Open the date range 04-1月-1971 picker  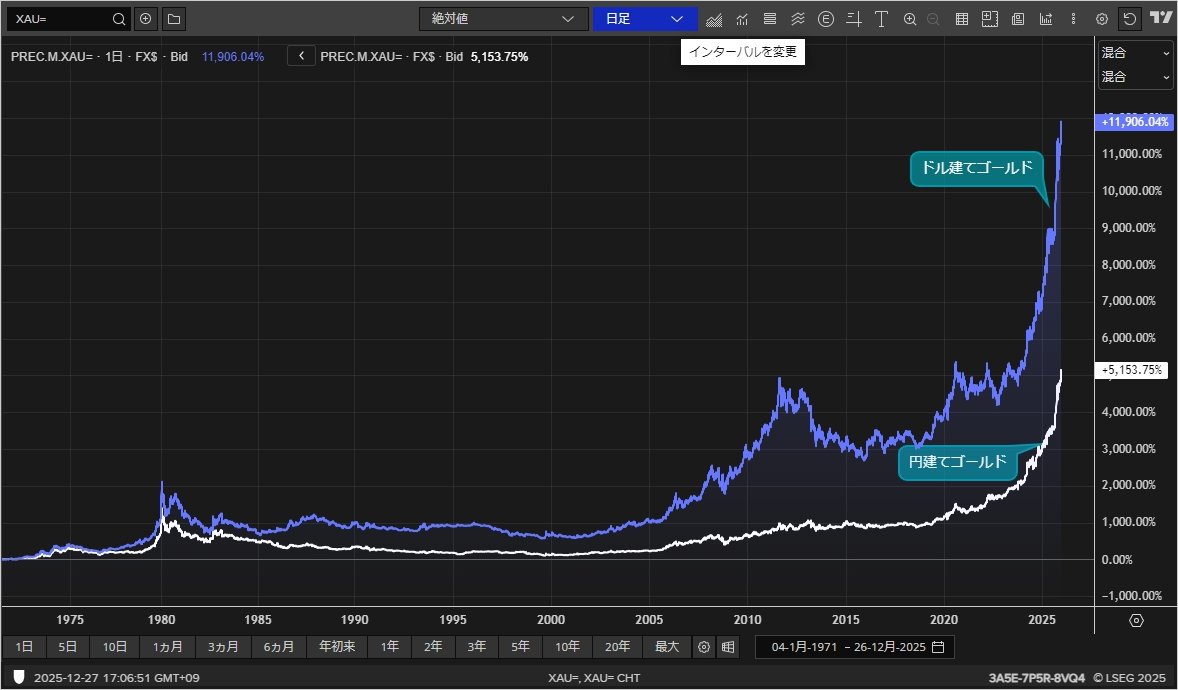click(x=806, y=647)
